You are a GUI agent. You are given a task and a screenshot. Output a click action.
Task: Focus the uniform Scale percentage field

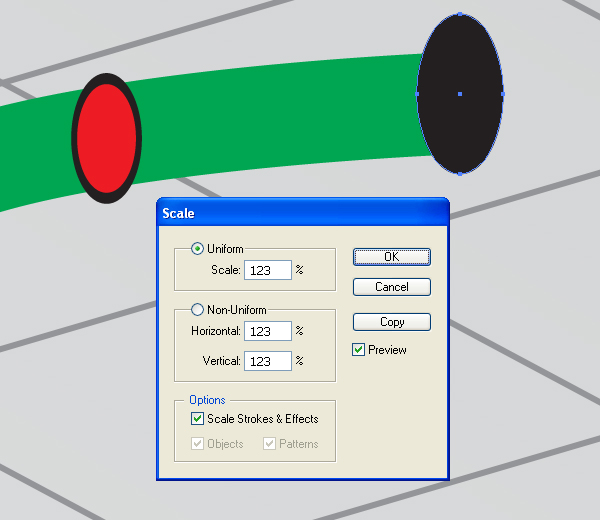[x=268, y=270]
